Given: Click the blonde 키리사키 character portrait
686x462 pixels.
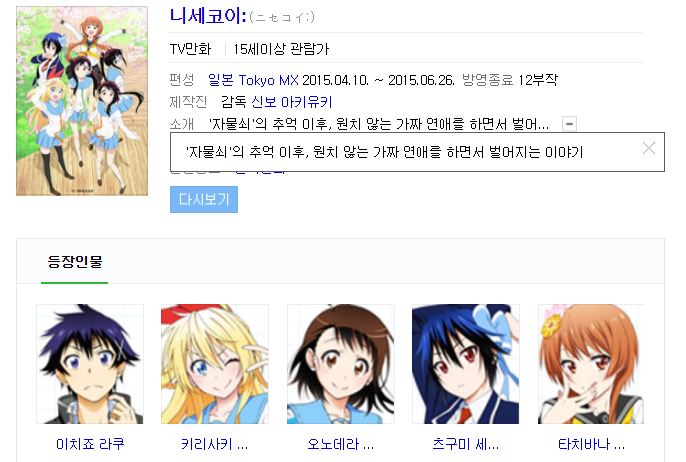Looking at the screenshot, I should 215,364.
